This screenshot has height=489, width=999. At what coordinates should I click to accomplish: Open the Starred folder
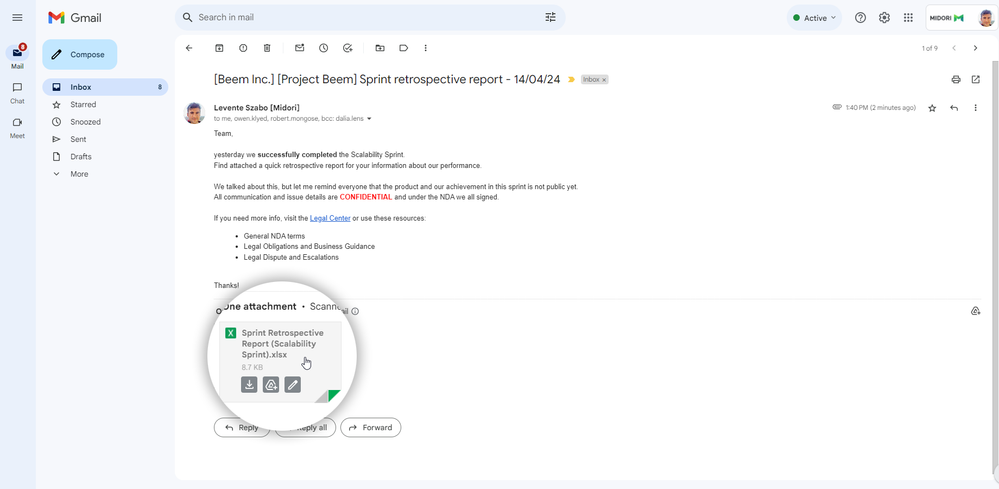click(83, 104)
